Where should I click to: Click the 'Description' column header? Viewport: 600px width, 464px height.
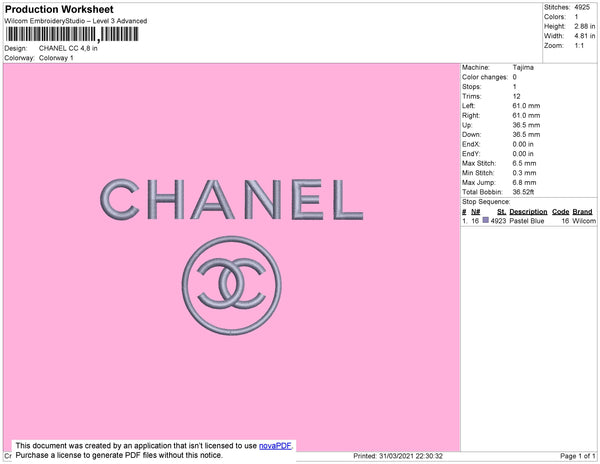(x=528, y=212)
